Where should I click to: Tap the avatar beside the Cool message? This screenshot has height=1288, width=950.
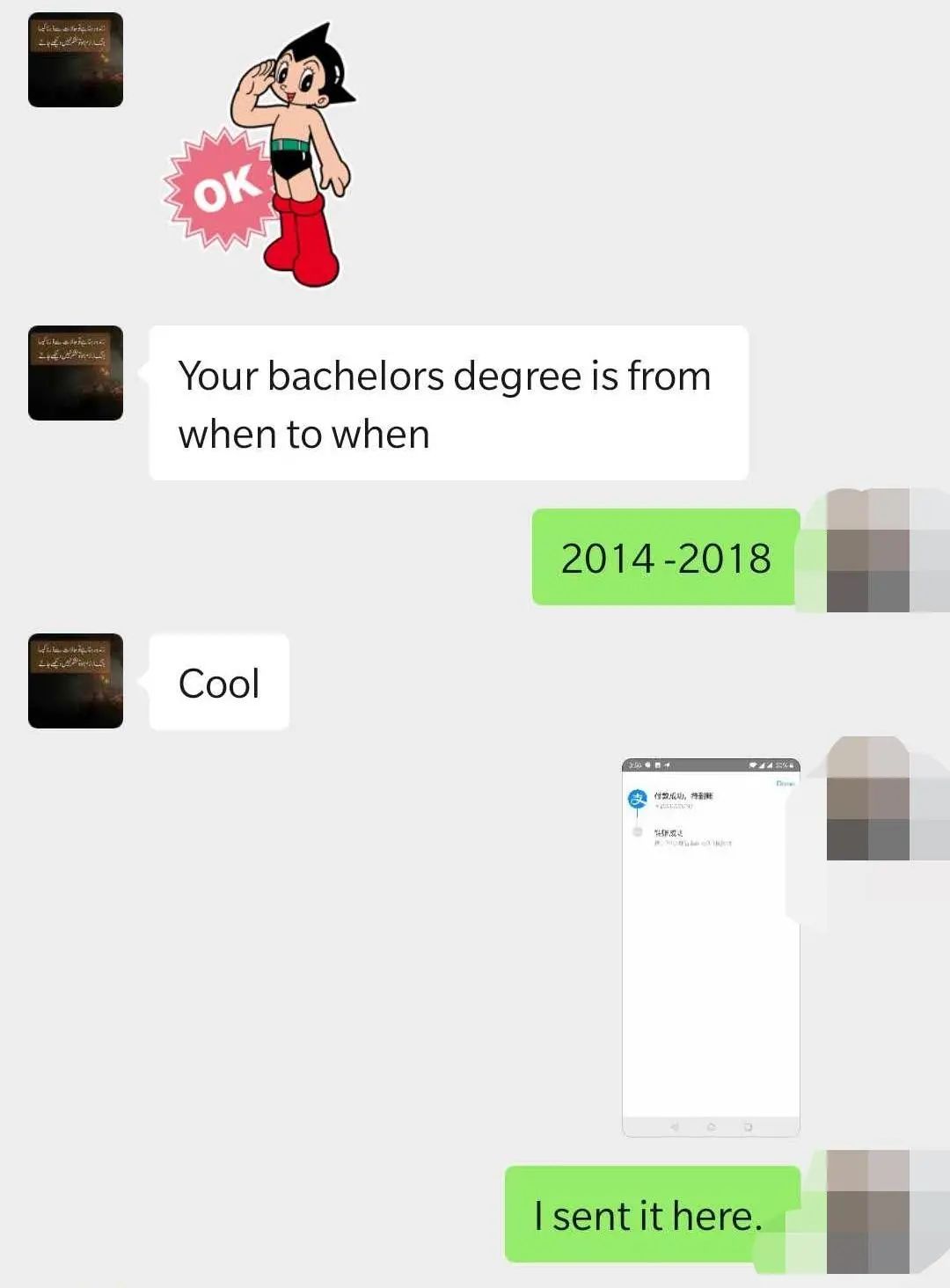tap(76, 681)
